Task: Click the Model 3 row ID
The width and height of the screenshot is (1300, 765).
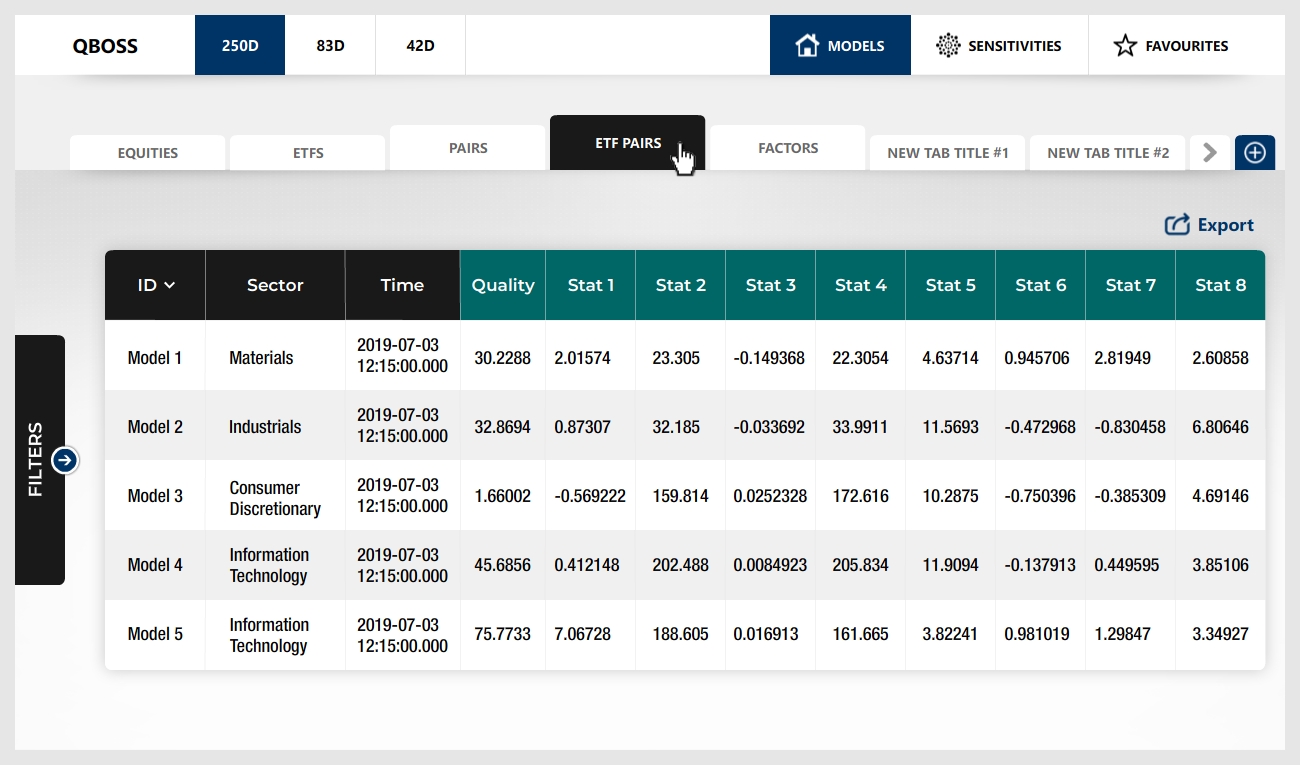Action: (155, 496)
